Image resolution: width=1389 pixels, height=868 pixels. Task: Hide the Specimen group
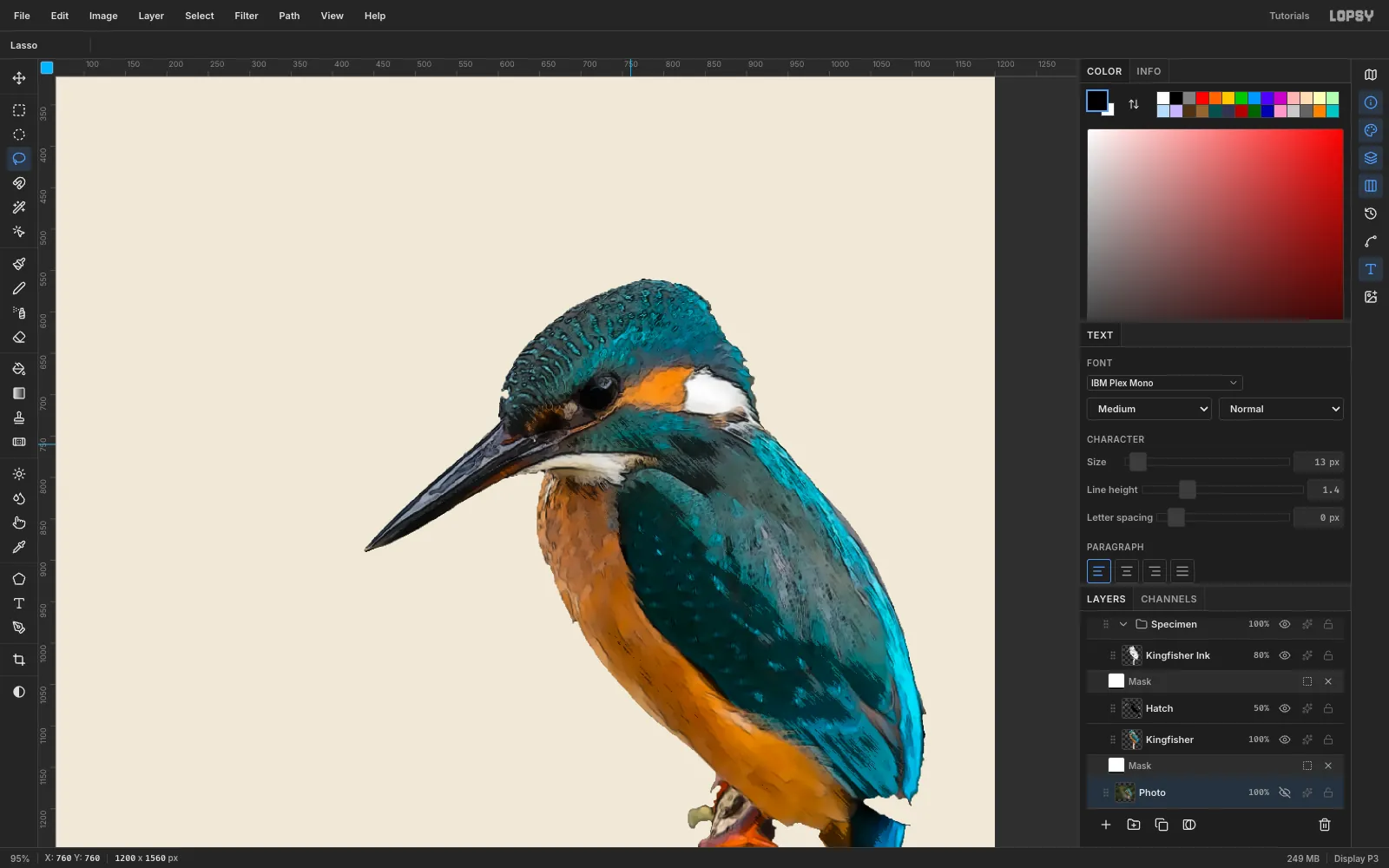[x=1285, y=624]
